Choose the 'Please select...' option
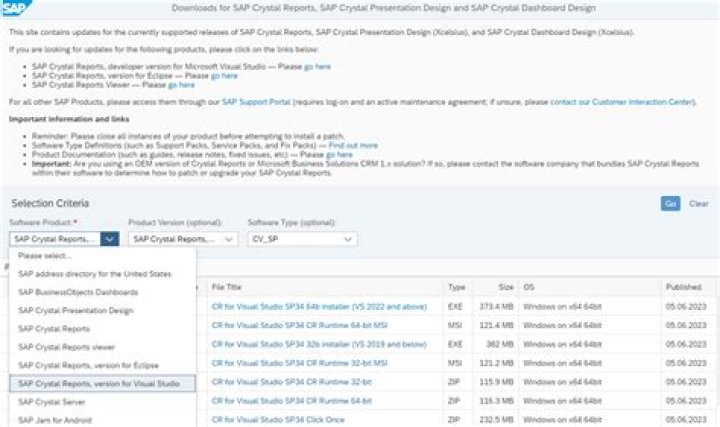The width and height of the screenshot is (720, 427). (x=43, y=256)
